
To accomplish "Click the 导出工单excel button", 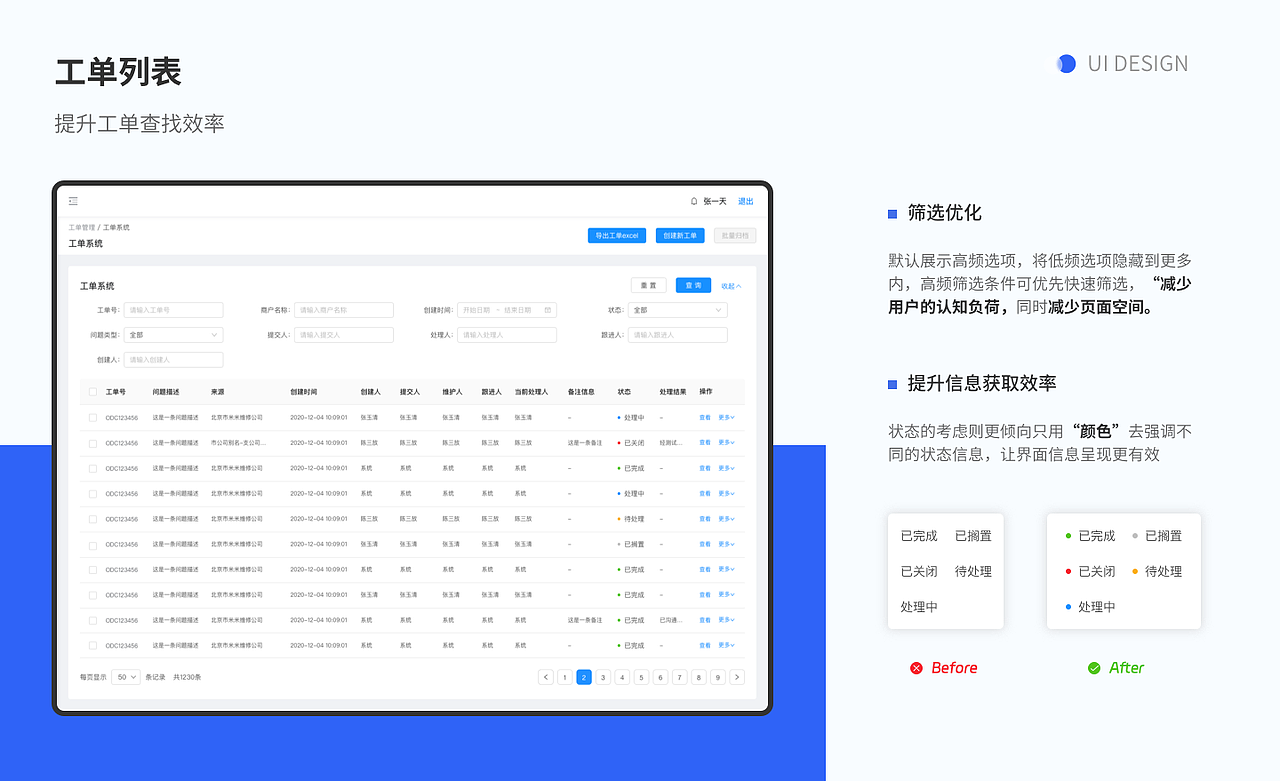I will [616, 235].
